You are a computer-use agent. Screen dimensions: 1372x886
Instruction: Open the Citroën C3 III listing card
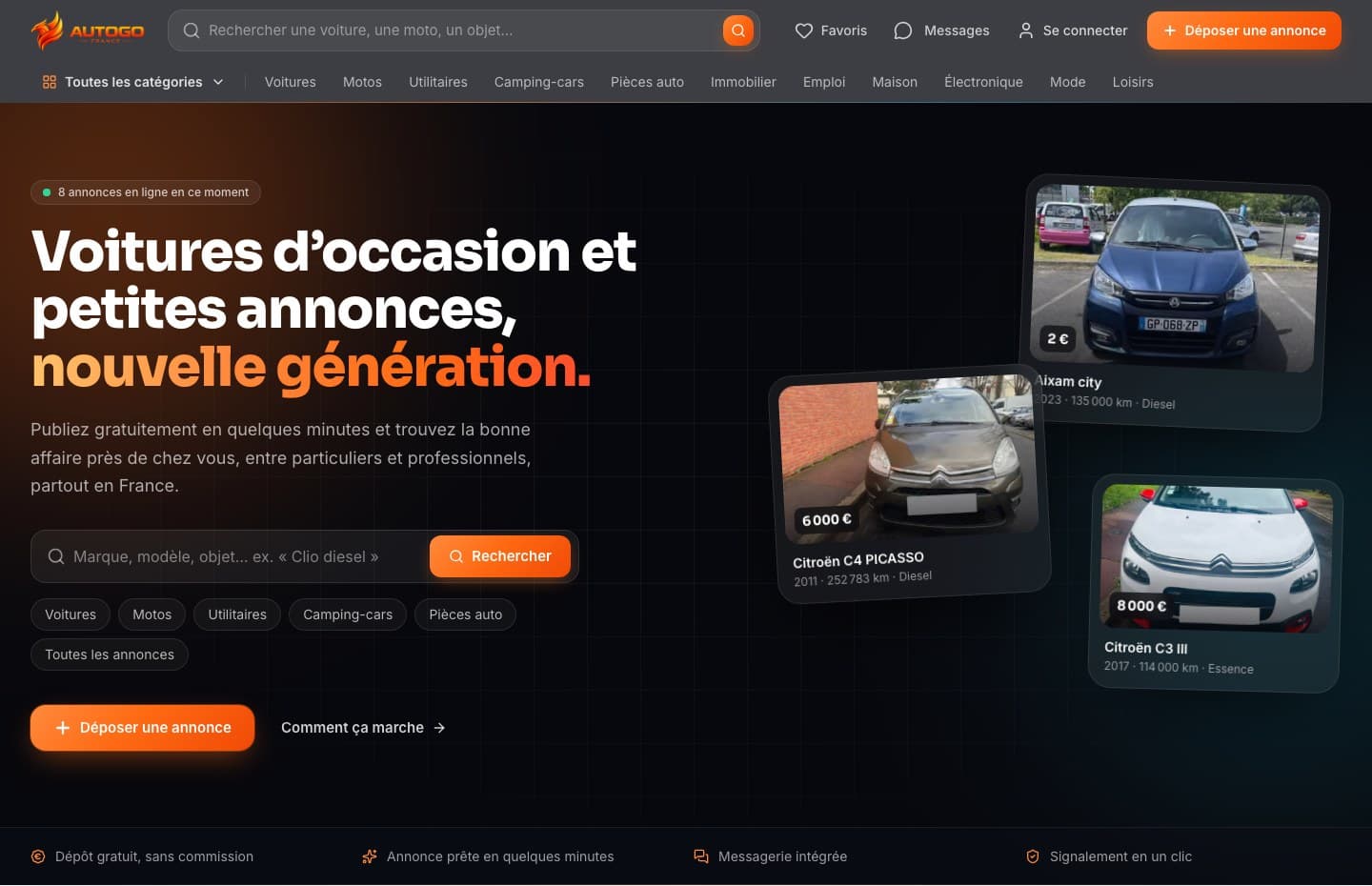(1215, 583)
